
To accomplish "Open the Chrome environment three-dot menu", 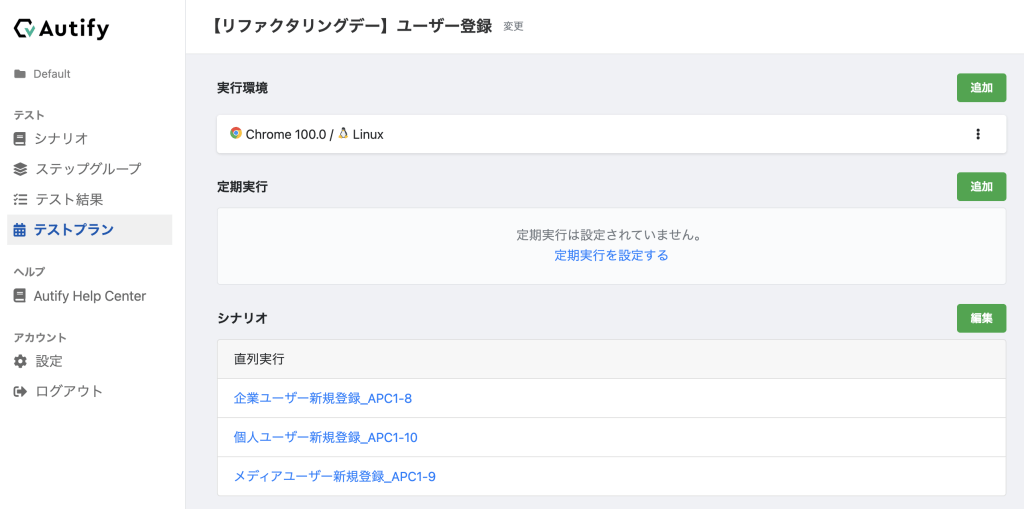I will 977,134.
